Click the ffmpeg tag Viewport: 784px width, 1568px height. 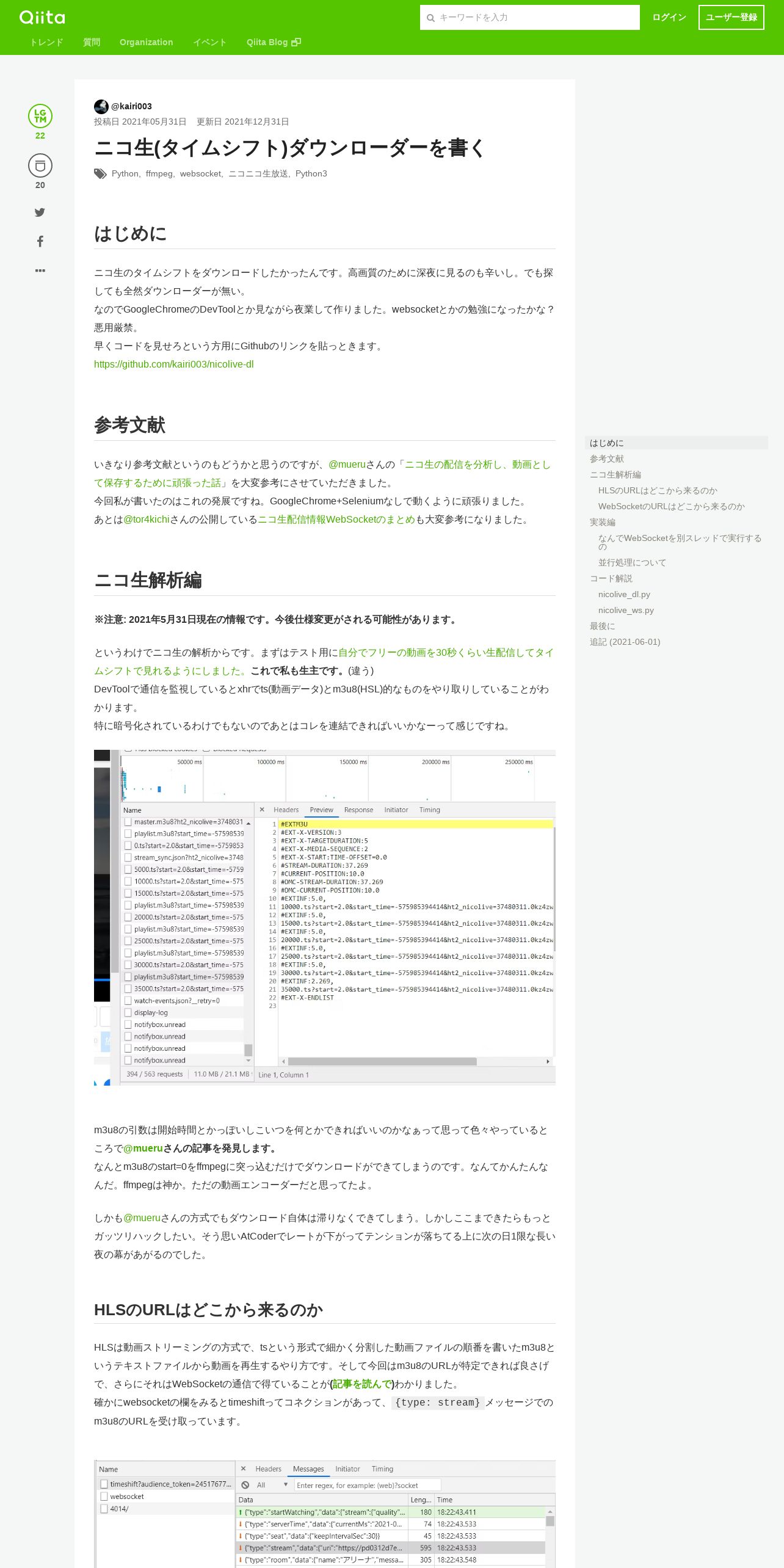[x=159, y=173]
